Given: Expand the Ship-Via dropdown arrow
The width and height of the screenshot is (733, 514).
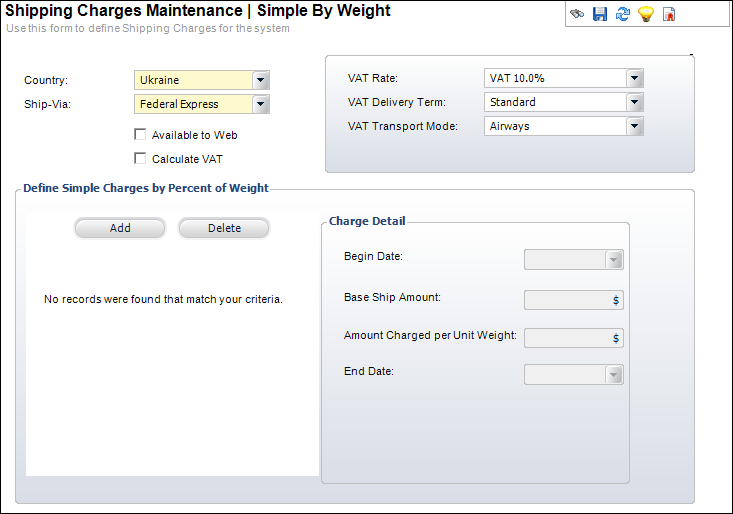Looking at the screenshot, I should click(x=260, y=104).
